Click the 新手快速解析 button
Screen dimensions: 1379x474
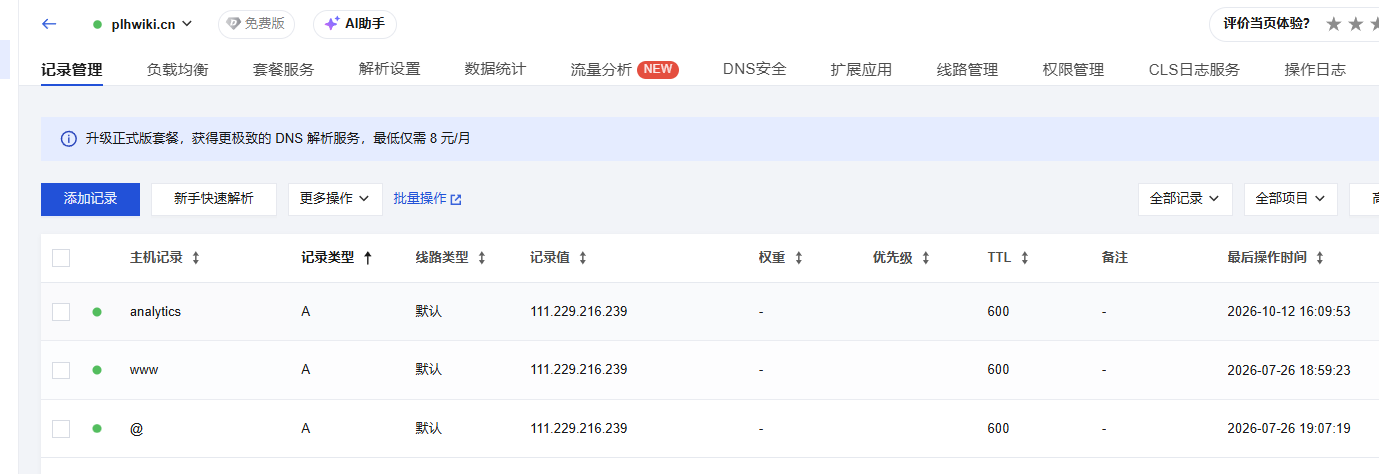(214, 199)
